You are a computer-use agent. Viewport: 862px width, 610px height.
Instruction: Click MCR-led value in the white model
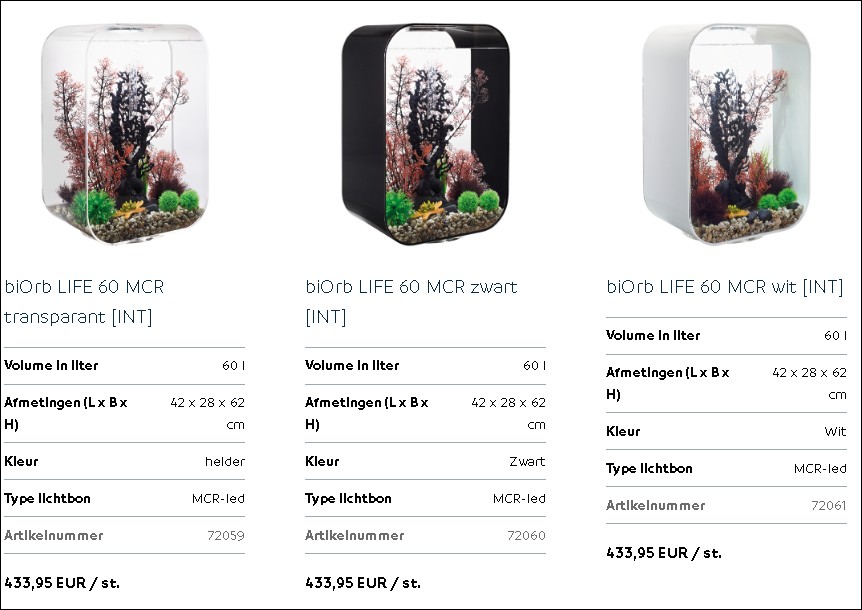pyautogui.click(x=820, y=469)
